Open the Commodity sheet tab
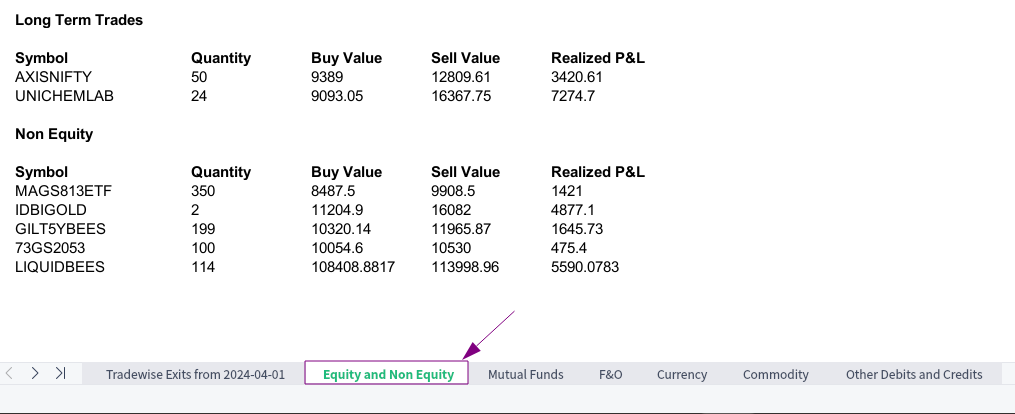1015x414 pixels. 775,374
